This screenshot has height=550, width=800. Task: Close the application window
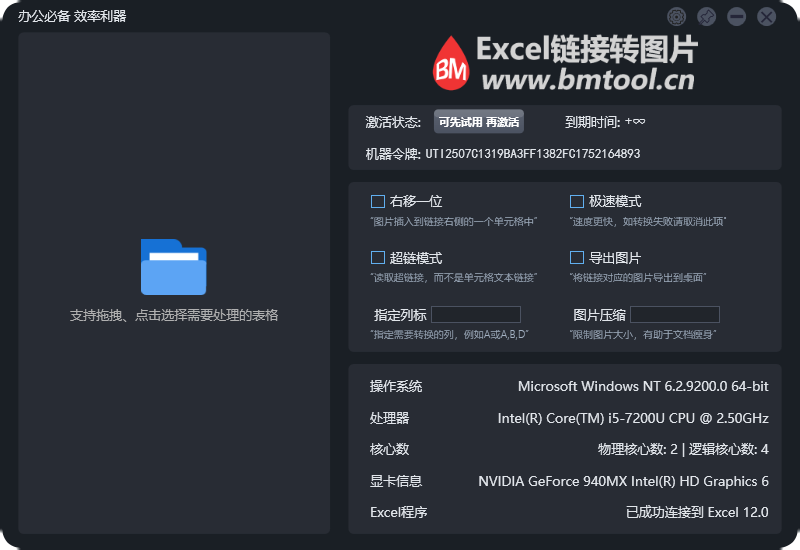click(x=766, y=16)
